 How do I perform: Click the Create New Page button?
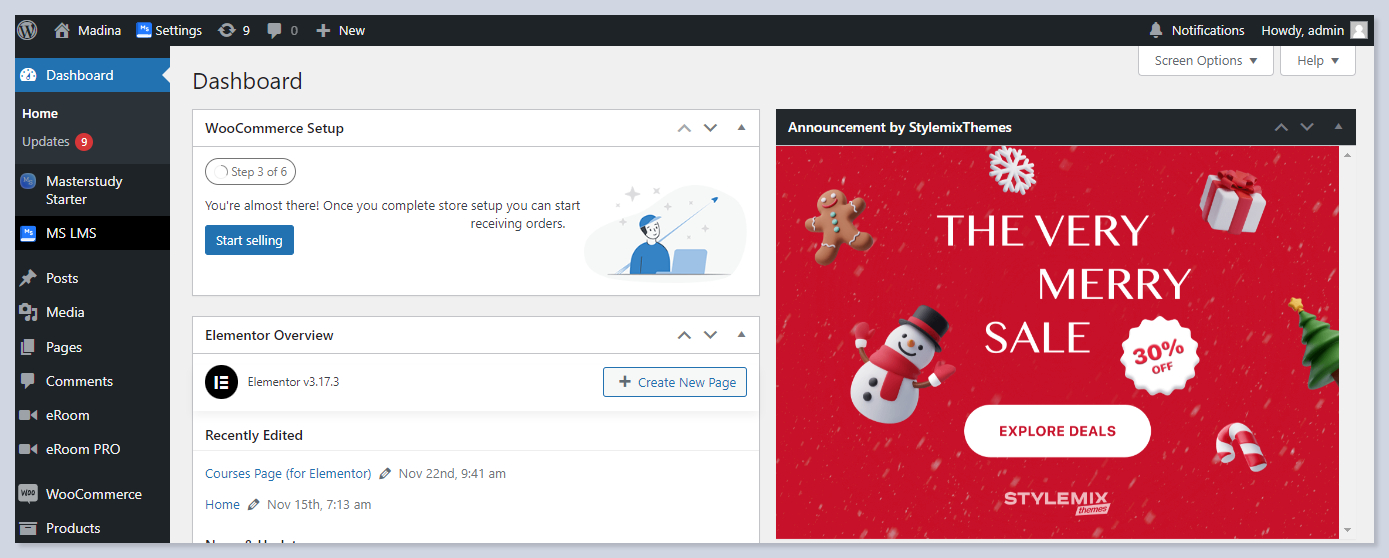[675, 382]
